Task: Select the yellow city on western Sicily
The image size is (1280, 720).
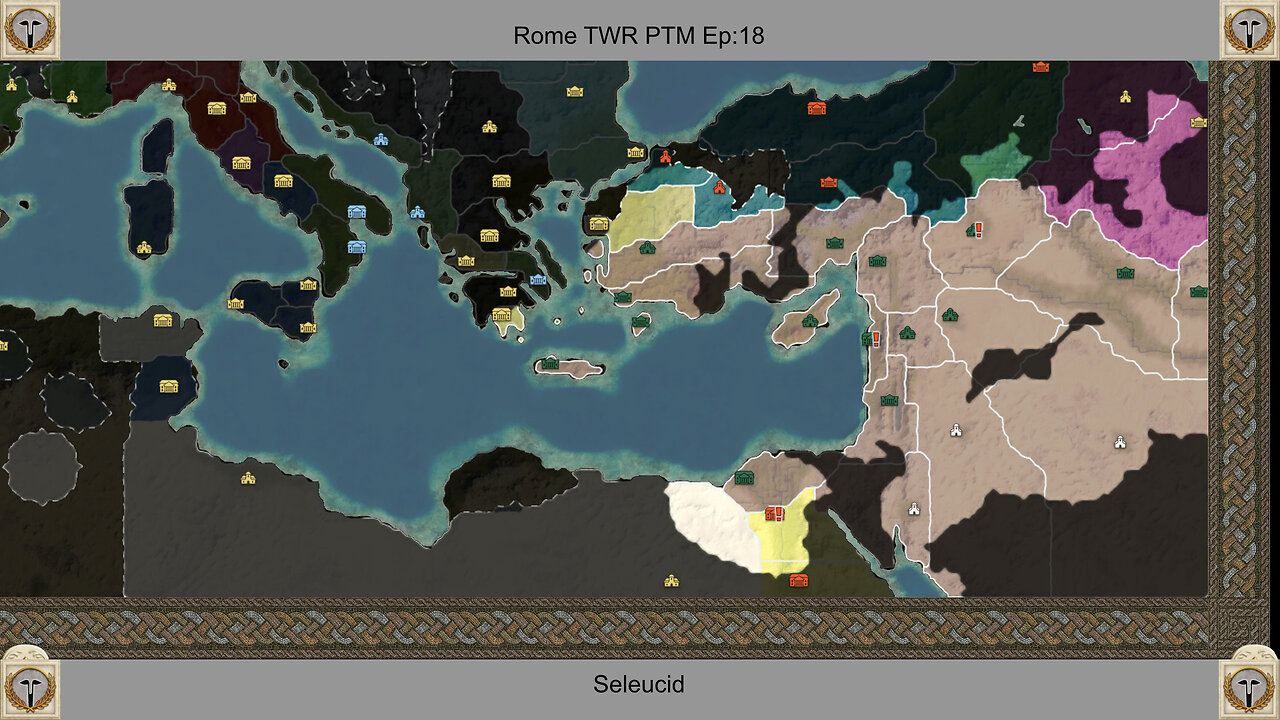Action: 236,304
